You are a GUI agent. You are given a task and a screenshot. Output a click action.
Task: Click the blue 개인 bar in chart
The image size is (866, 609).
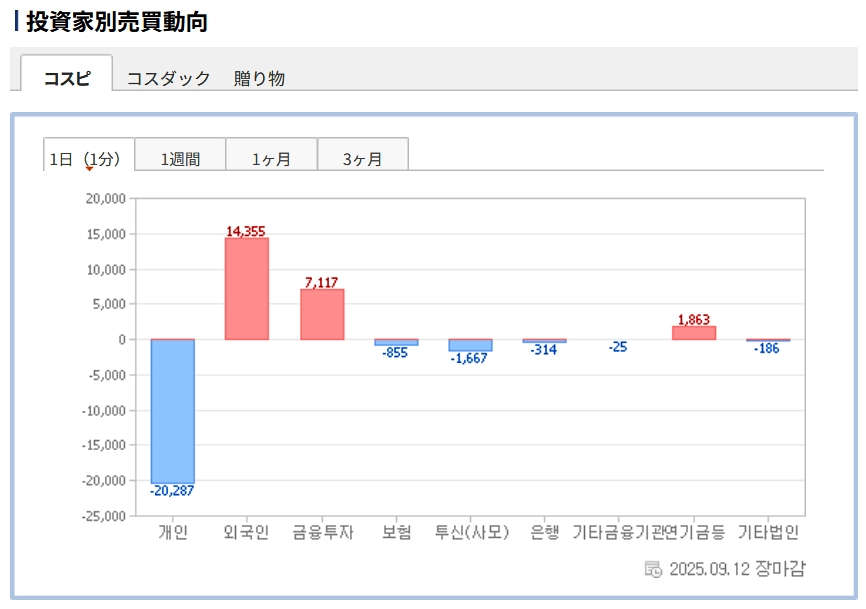point(172,410)
